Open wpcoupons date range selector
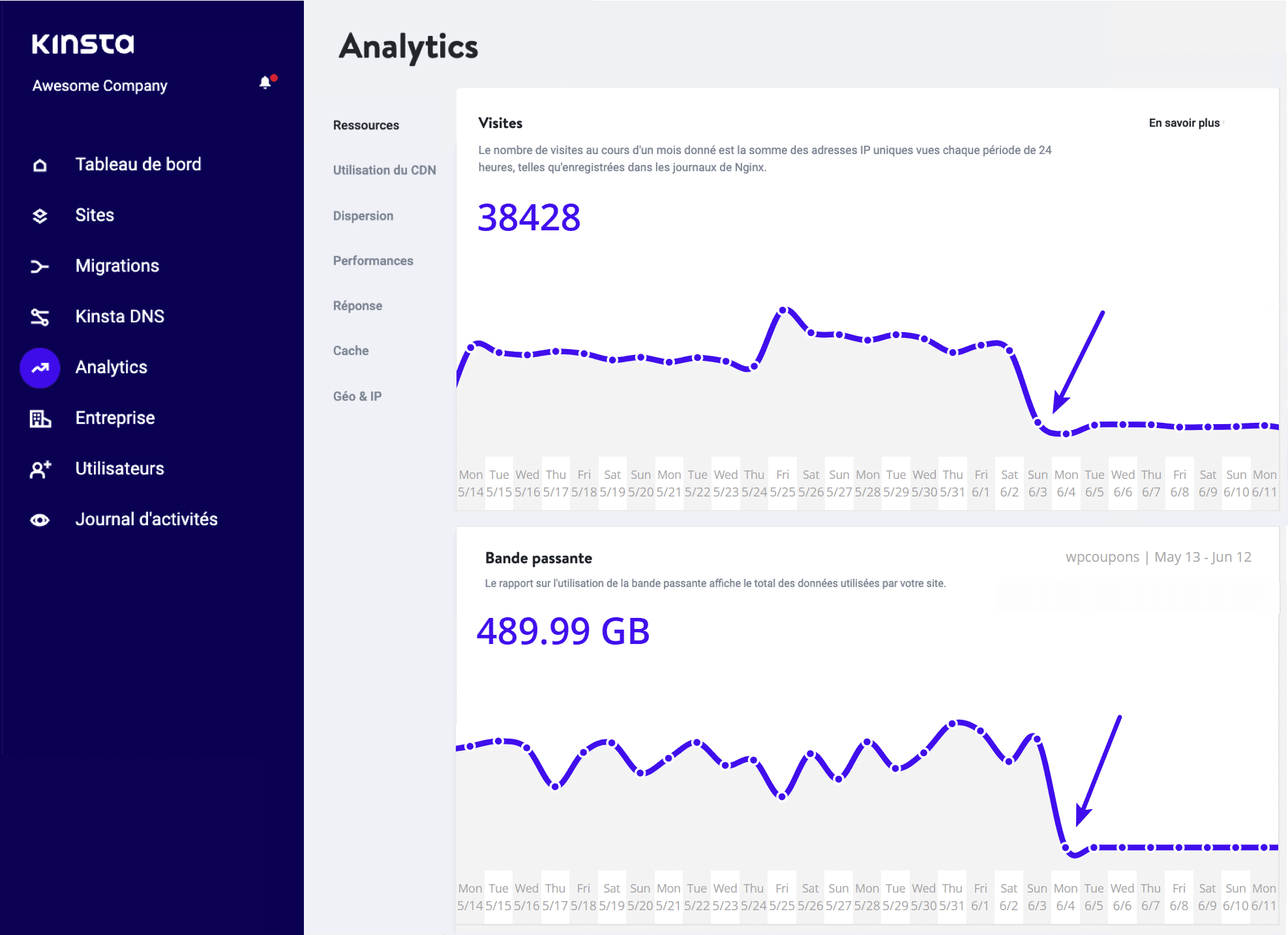Image resolution: width=1288 pixels, height=935 pixels. (x=1158, y=557)
